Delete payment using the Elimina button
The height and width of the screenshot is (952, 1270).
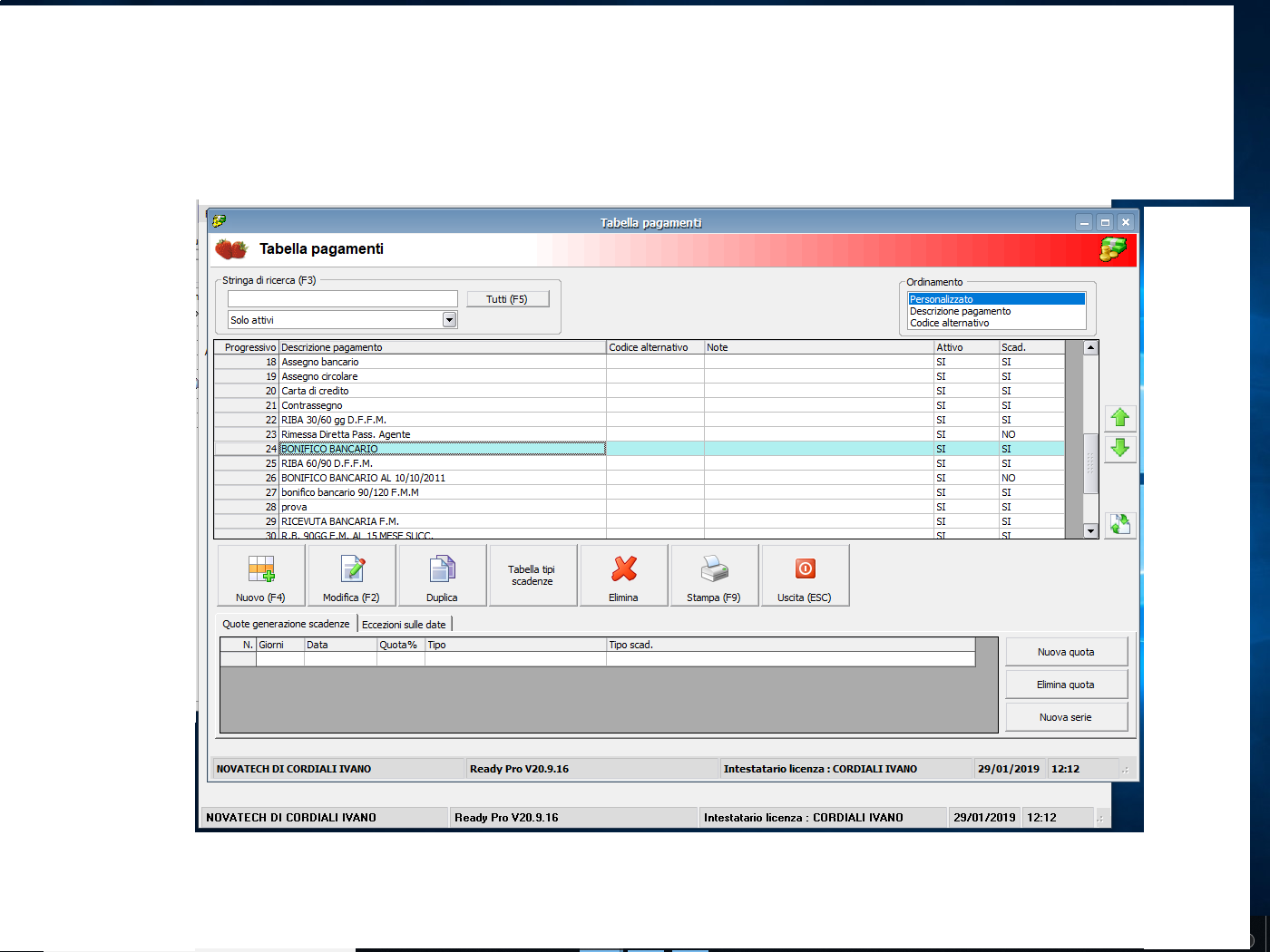click(x=624, y=576)
